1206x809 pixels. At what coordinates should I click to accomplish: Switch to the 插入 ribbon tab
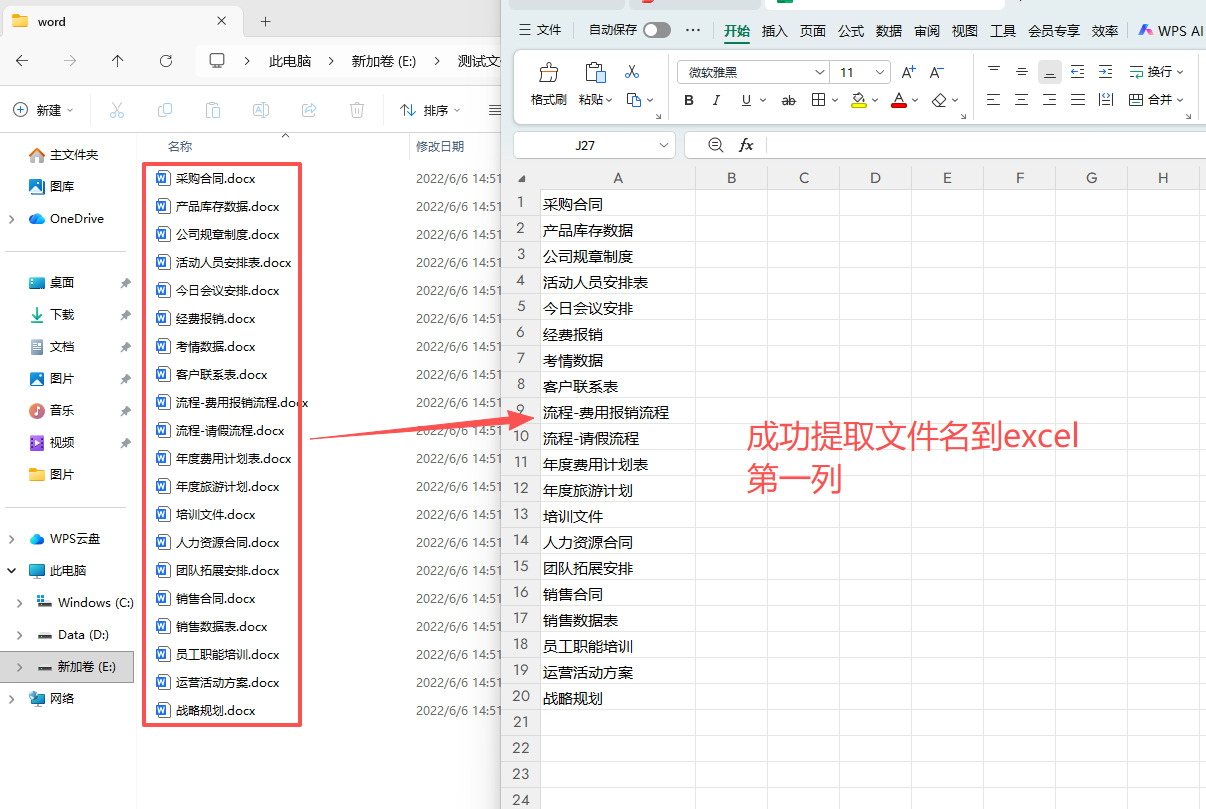[x=775, y=31]
